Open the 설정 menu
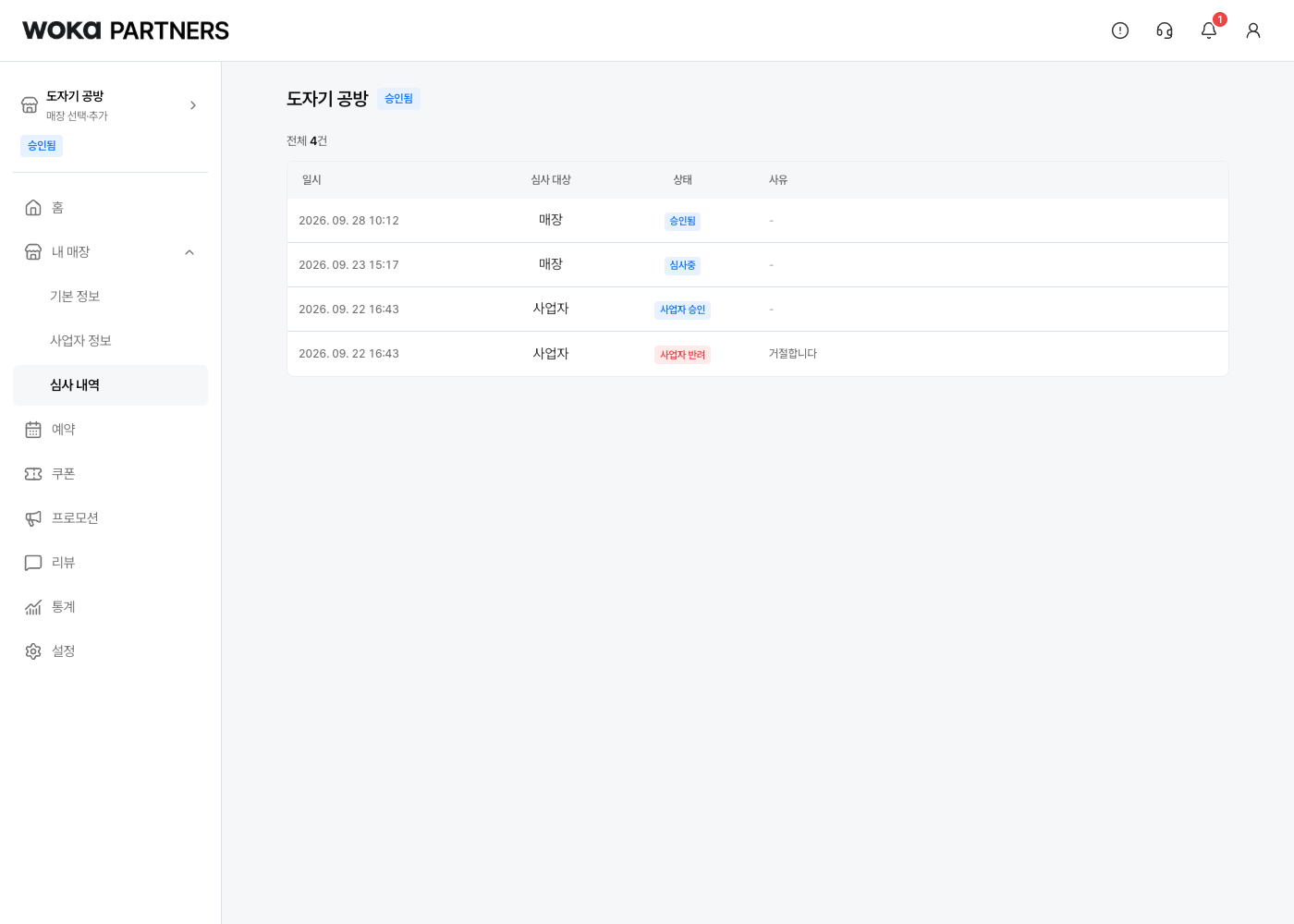The width and height of the screenshot is (1294, 924). tap(111, 651)
